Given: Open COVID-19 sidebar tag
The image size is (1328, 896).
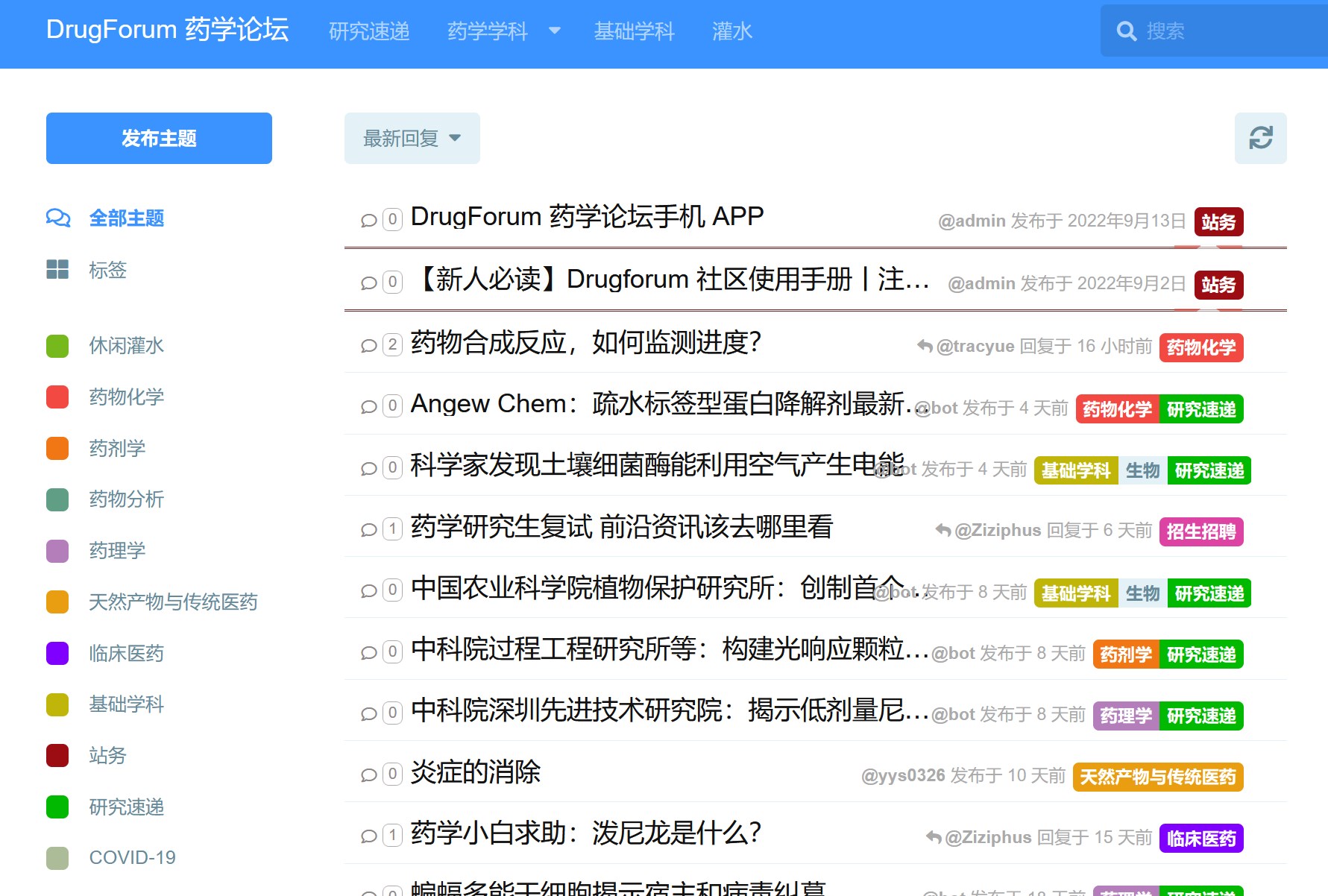Looking at the screenshot, I should pyautogui.click(x=133, y=857).
